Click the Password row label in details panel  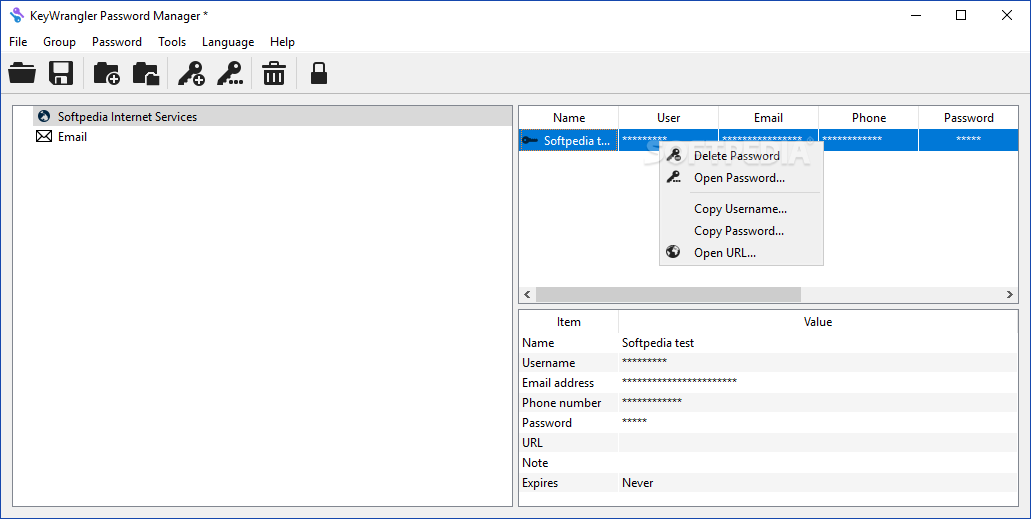(546, 422)
